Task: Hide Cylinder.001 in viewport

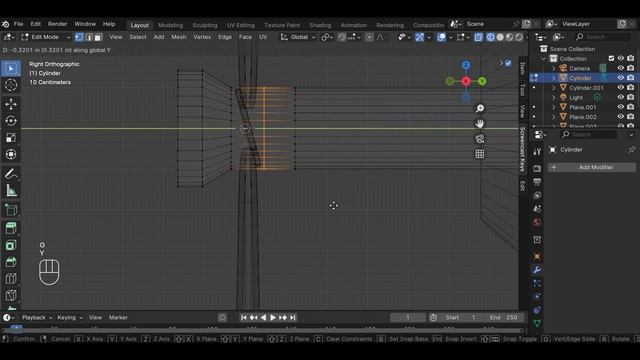Action: coord(621,87)
